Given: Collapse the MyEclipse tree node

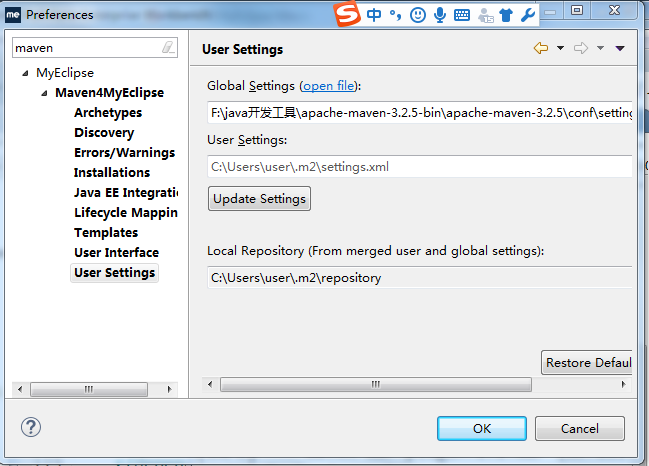Looking at the screenshot, I should click(25, 73).
